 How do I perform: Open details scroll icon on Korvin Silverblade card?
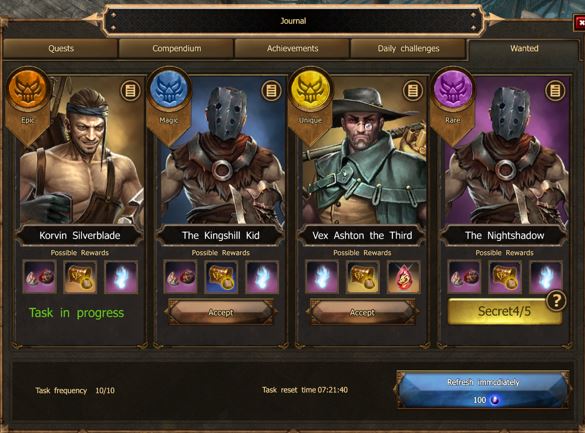click(x=130, y=90)
